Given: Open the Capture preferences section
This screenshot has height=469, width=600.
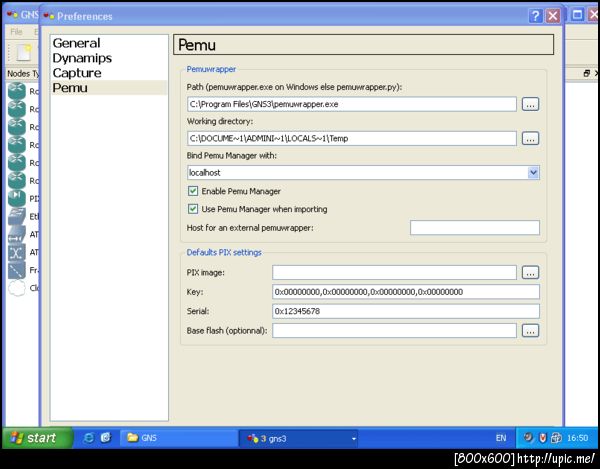Looking at the screenshot, I should (x=77, y=73).
